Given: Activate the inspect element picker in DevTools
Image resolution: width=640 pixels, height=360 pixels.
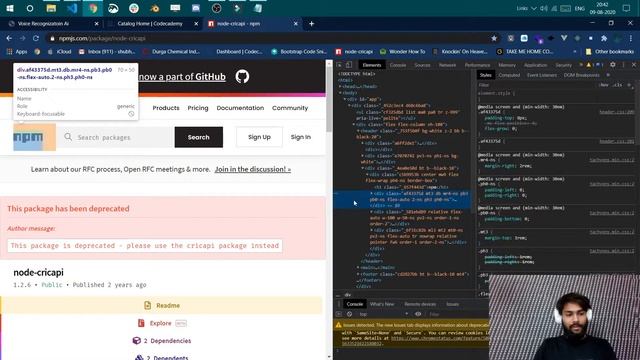Looking at the screenshot, I should [339, 65].
